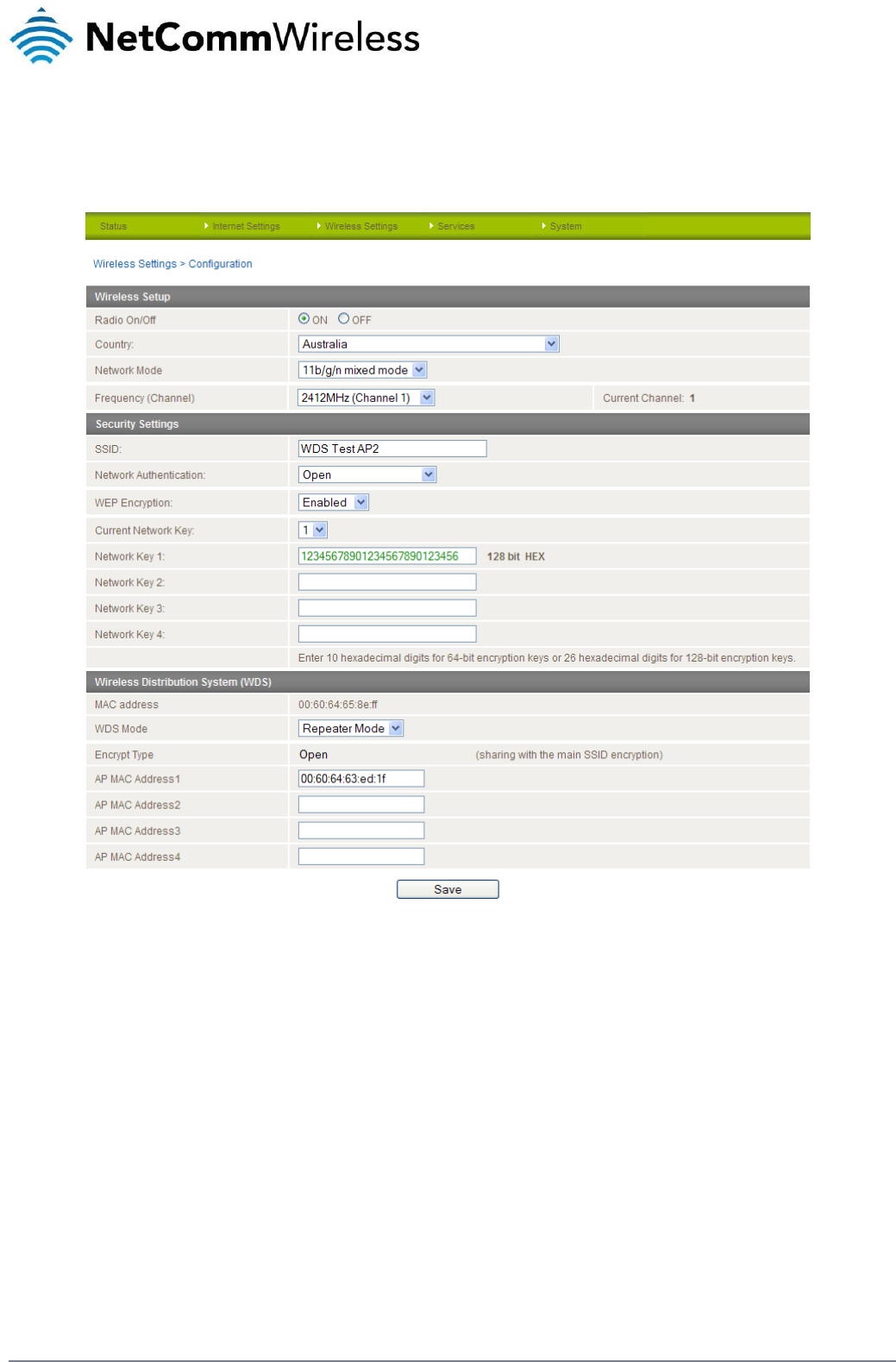
Task: Click the Wireless Distribution System (WDS) header
Action: click(448, 682)
